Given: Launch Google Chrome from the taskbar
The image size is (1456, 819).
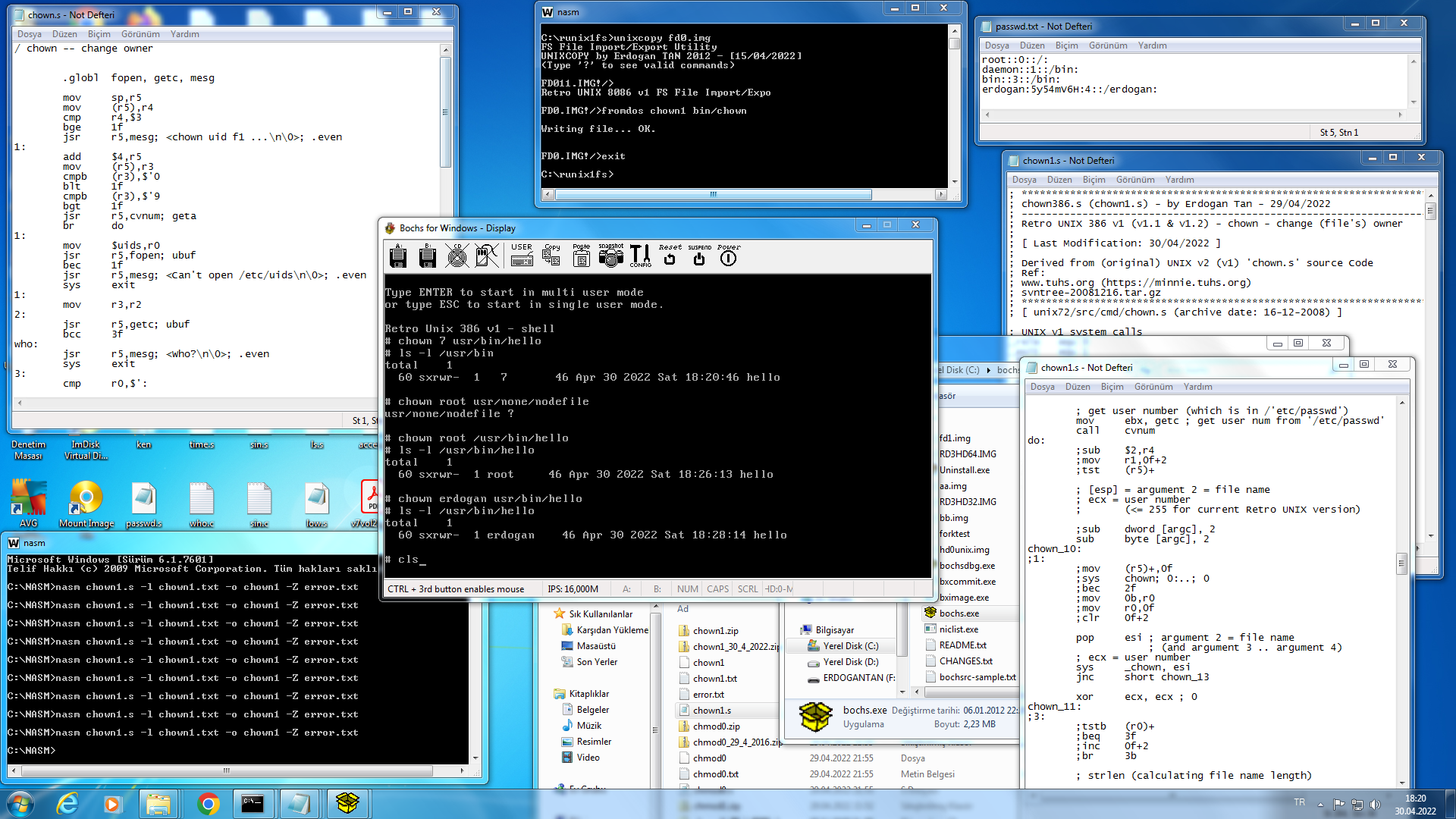Looking at the screenshot, I should (x=207, y=803).
